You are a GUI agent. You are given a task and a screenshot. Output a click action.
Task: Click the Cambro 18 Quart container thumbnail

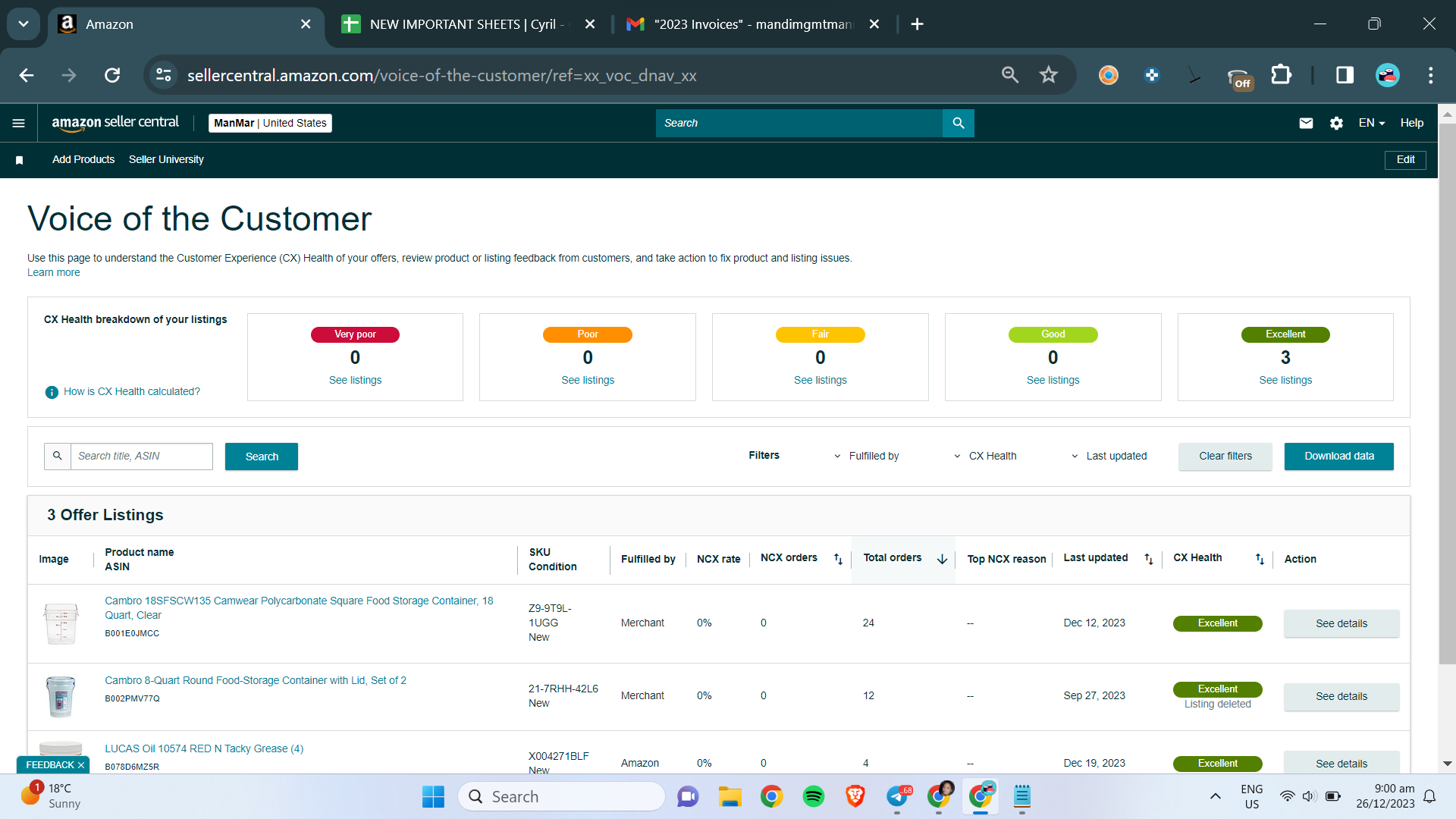coord(61,623)
